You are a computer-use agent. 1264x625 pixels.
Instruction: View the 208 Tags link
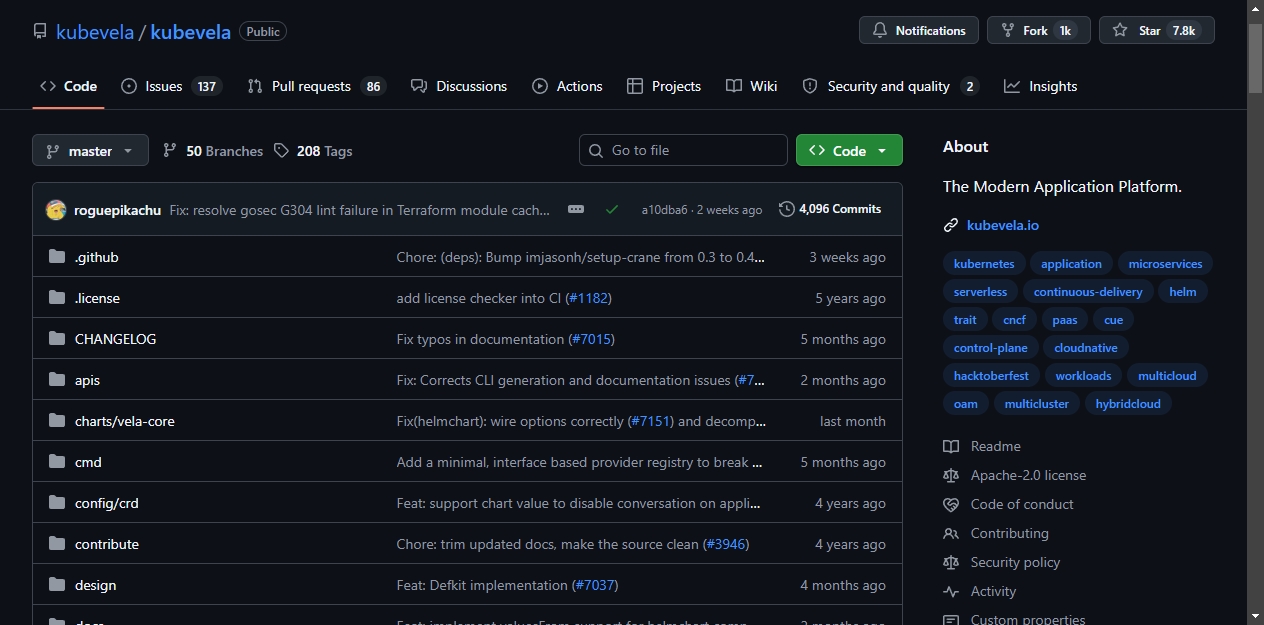(313, 151)
